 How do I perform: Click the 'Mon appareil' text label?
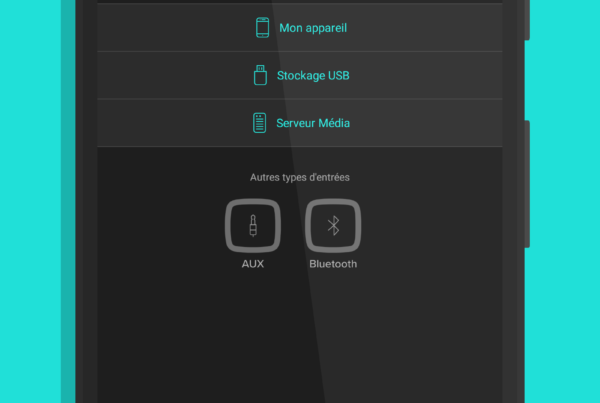coord(313,28)
